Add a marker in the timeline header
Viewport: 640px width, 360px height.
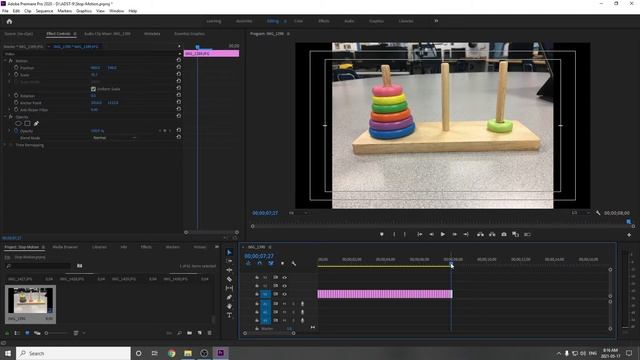(x=282, y=264)
